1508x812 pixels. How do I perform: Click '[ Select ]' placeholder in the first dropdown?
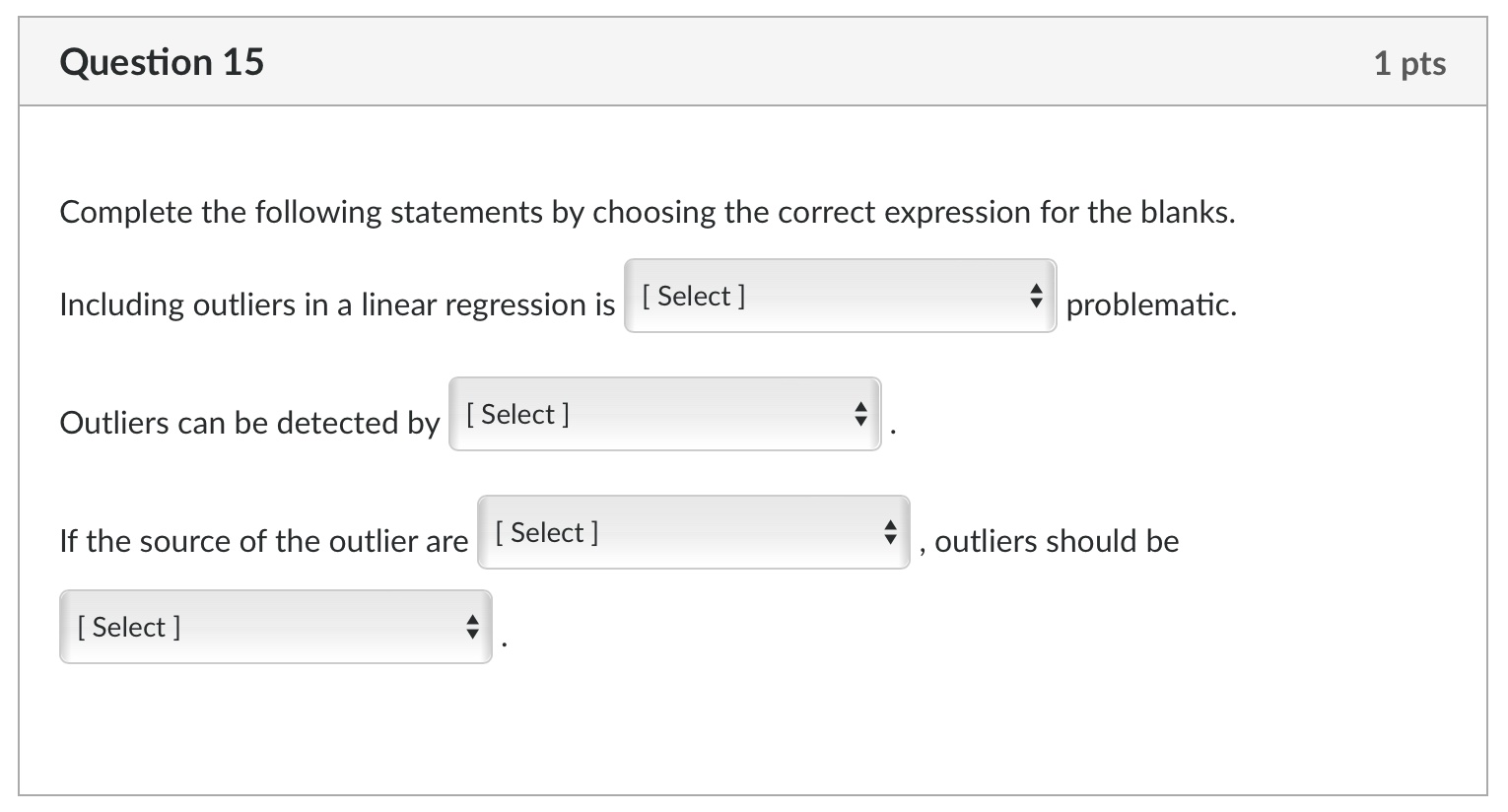coord(694,296)
